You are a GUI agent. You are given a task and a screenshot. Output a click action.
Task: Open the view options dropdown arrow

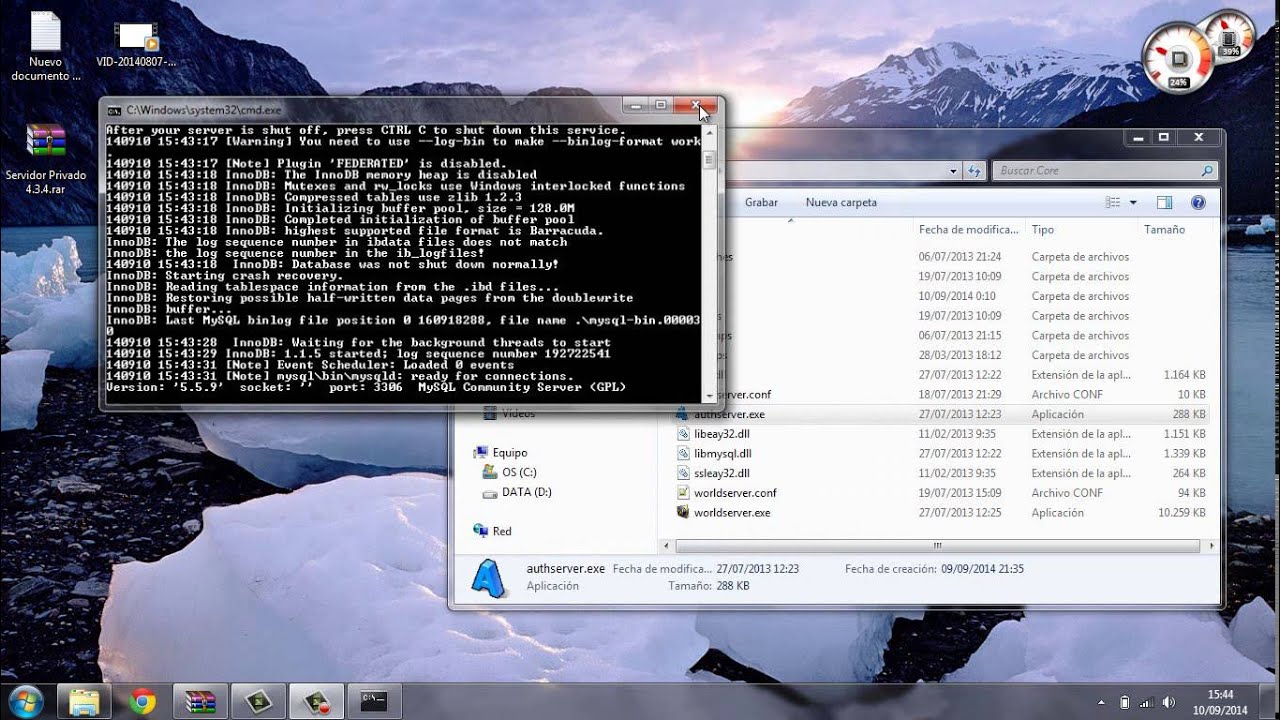[x=1133, y=202]
